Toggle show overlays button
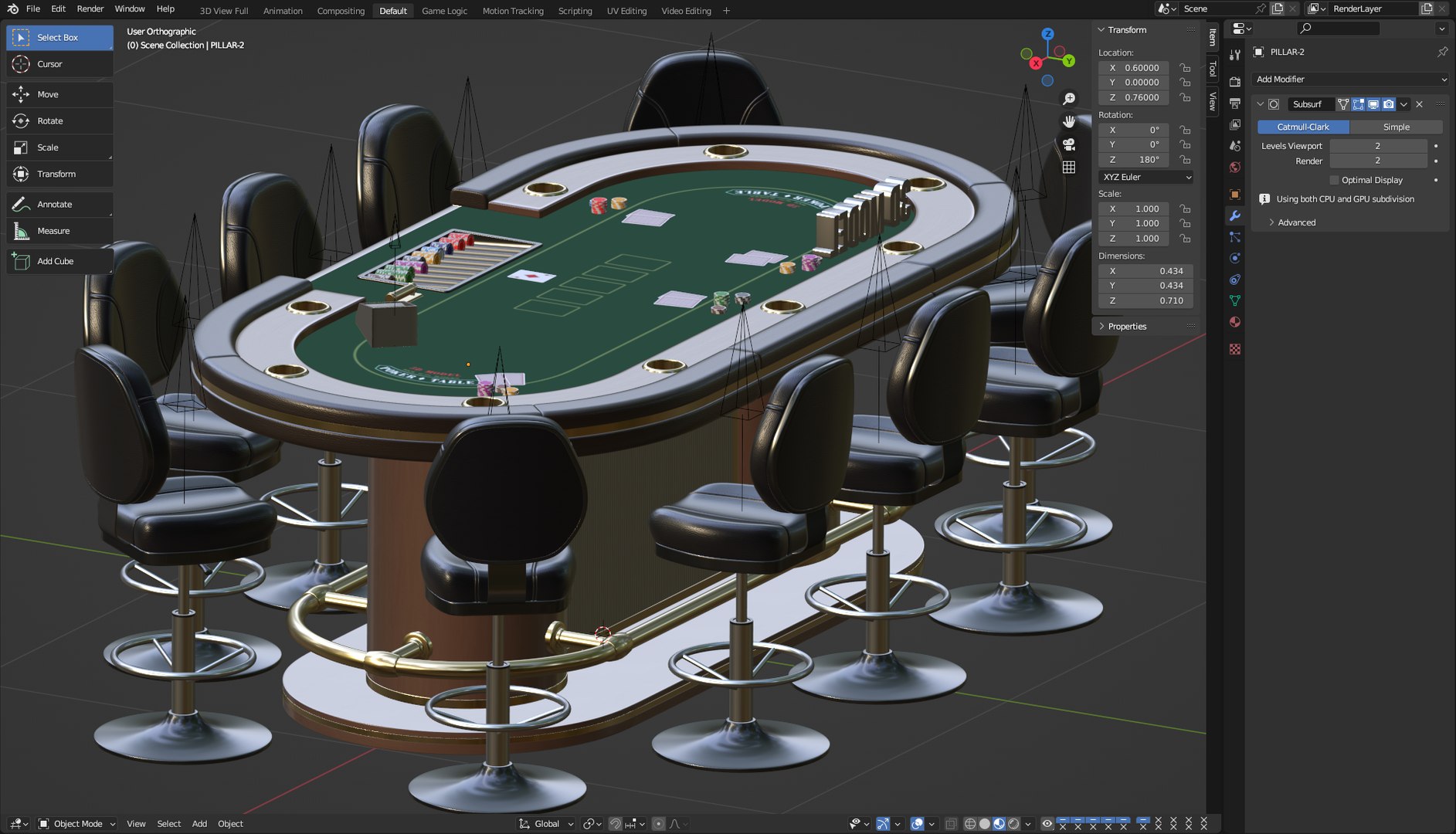 [917, 824]
